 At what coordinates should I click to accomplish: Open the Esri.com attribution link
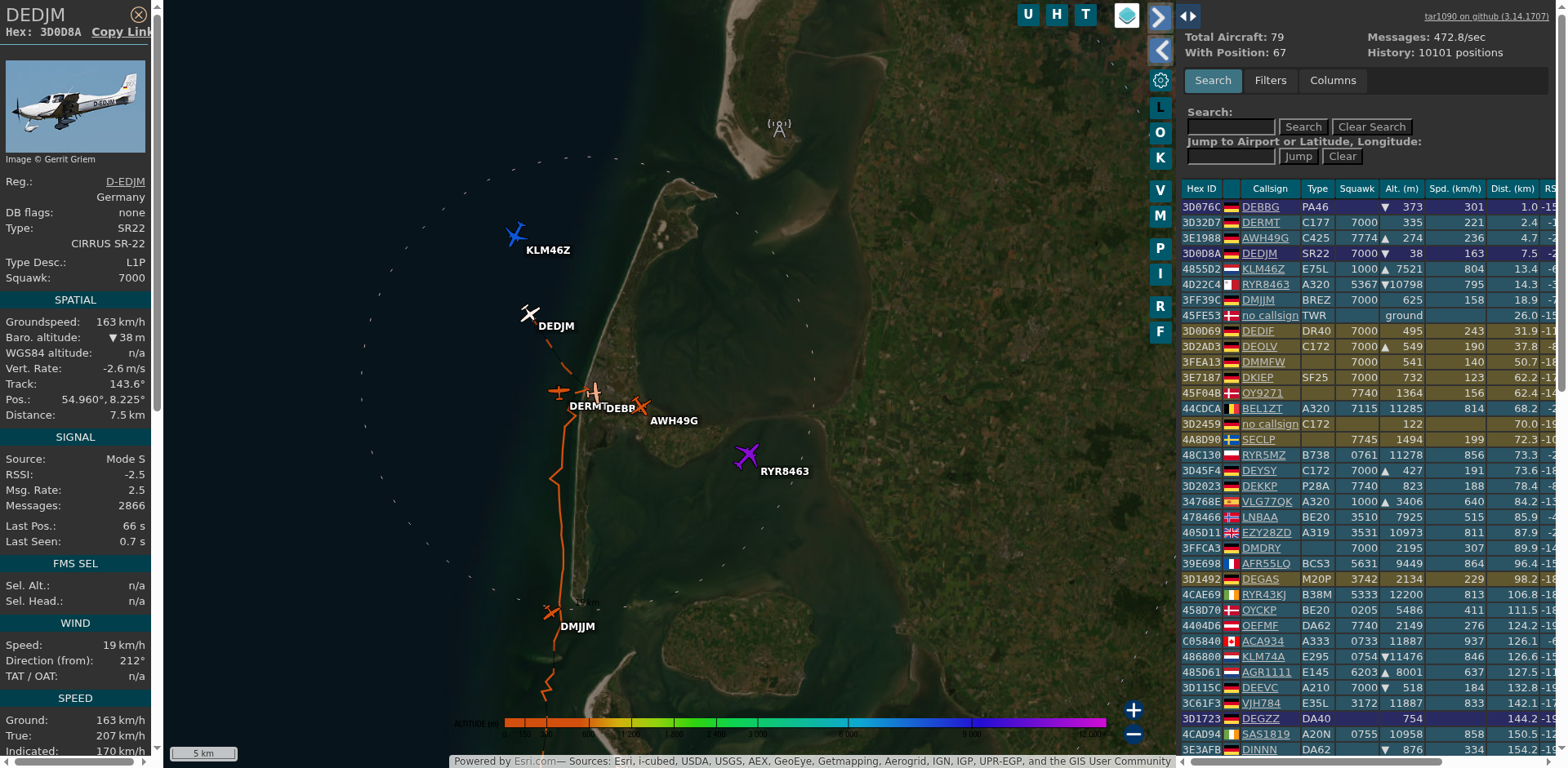[535, 761]
